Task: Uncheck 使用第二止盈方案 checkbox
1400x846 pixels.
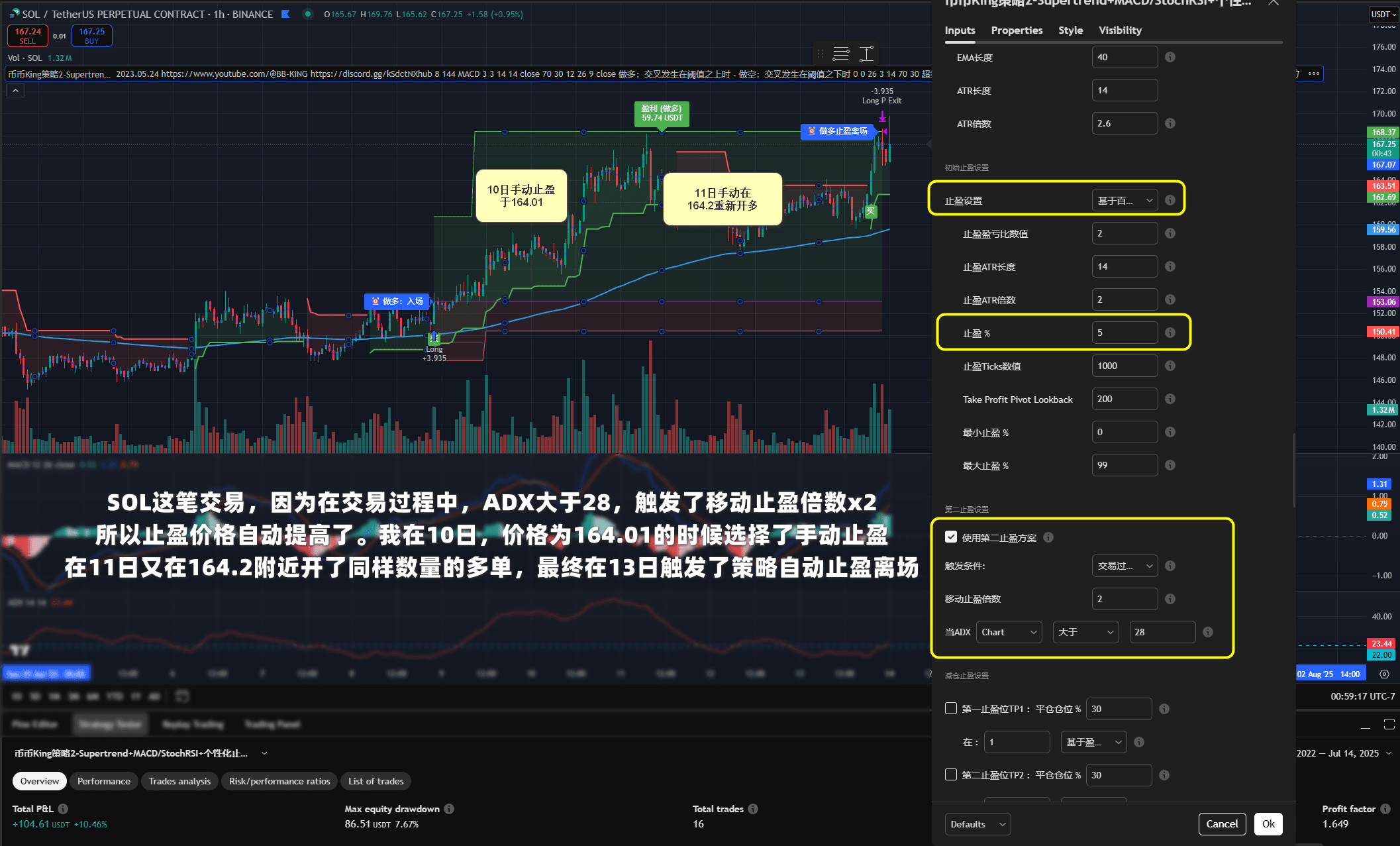Action: point(951,537)
